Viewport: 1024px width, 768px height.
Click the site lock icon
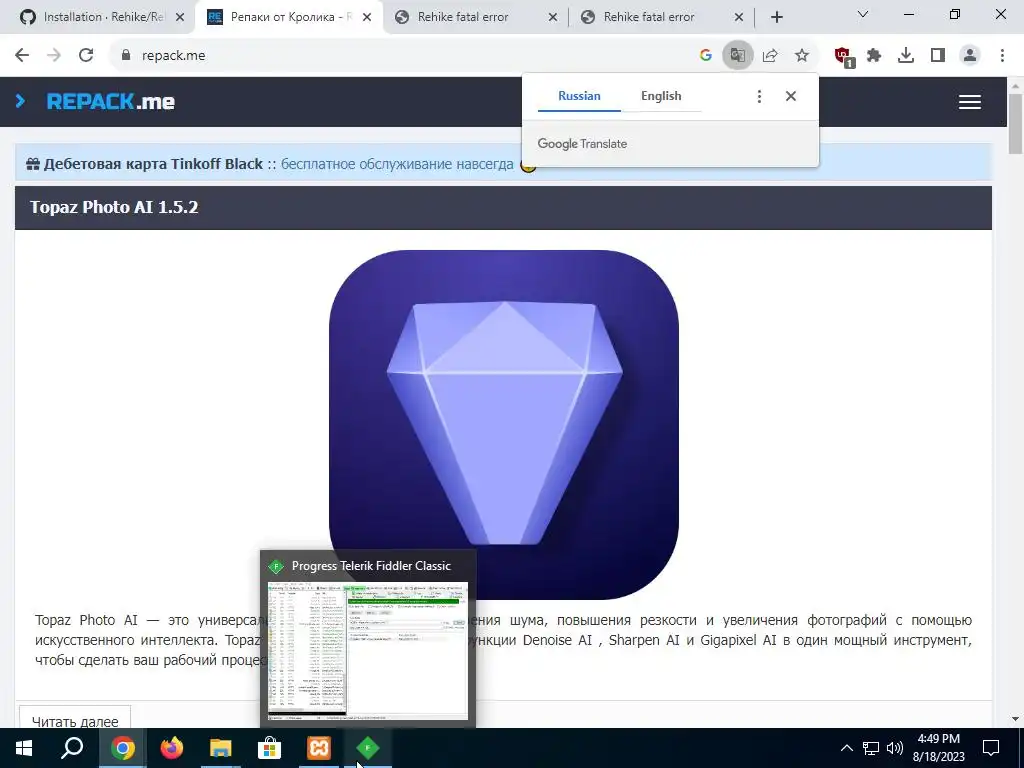126,56
